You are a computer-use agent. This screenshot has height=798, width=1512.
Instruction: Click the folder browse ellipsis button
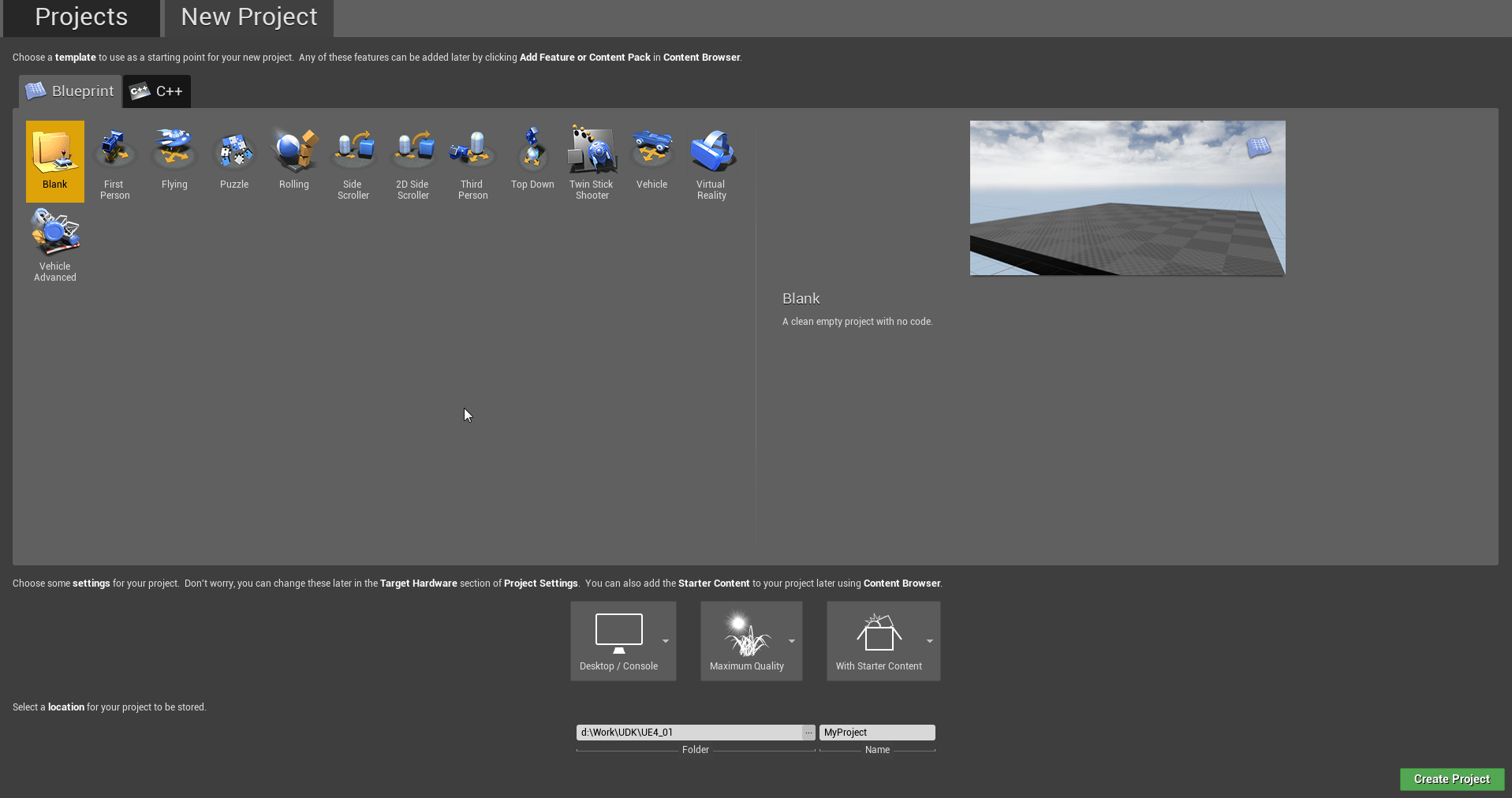(x=808, y=733)
